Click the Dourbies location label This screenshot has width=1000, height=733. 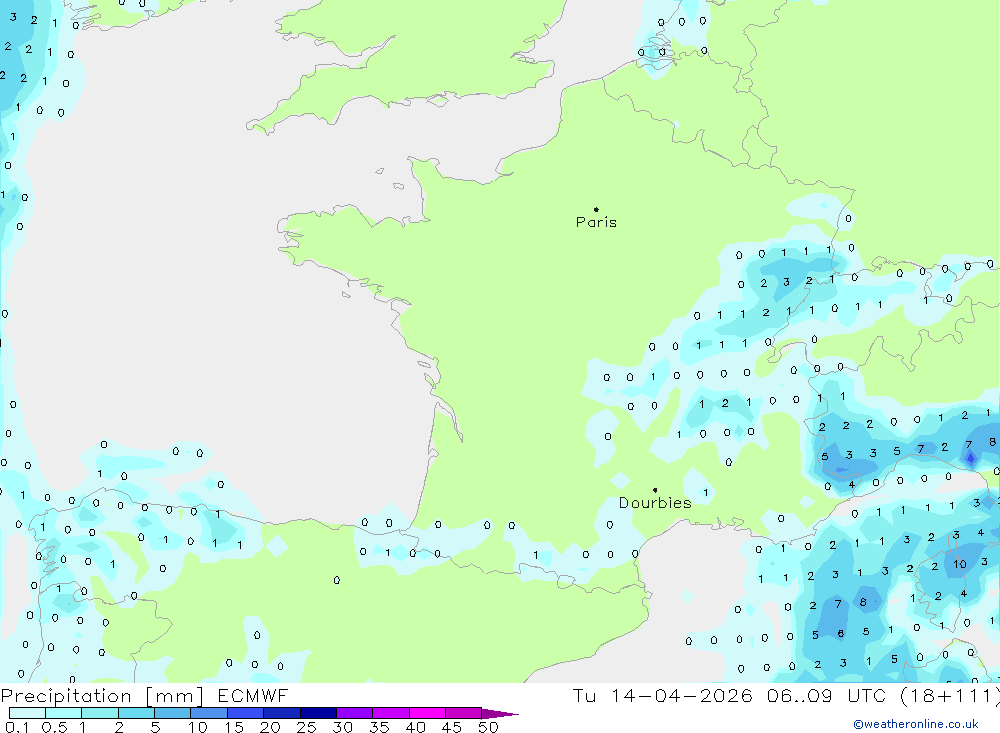655,503
